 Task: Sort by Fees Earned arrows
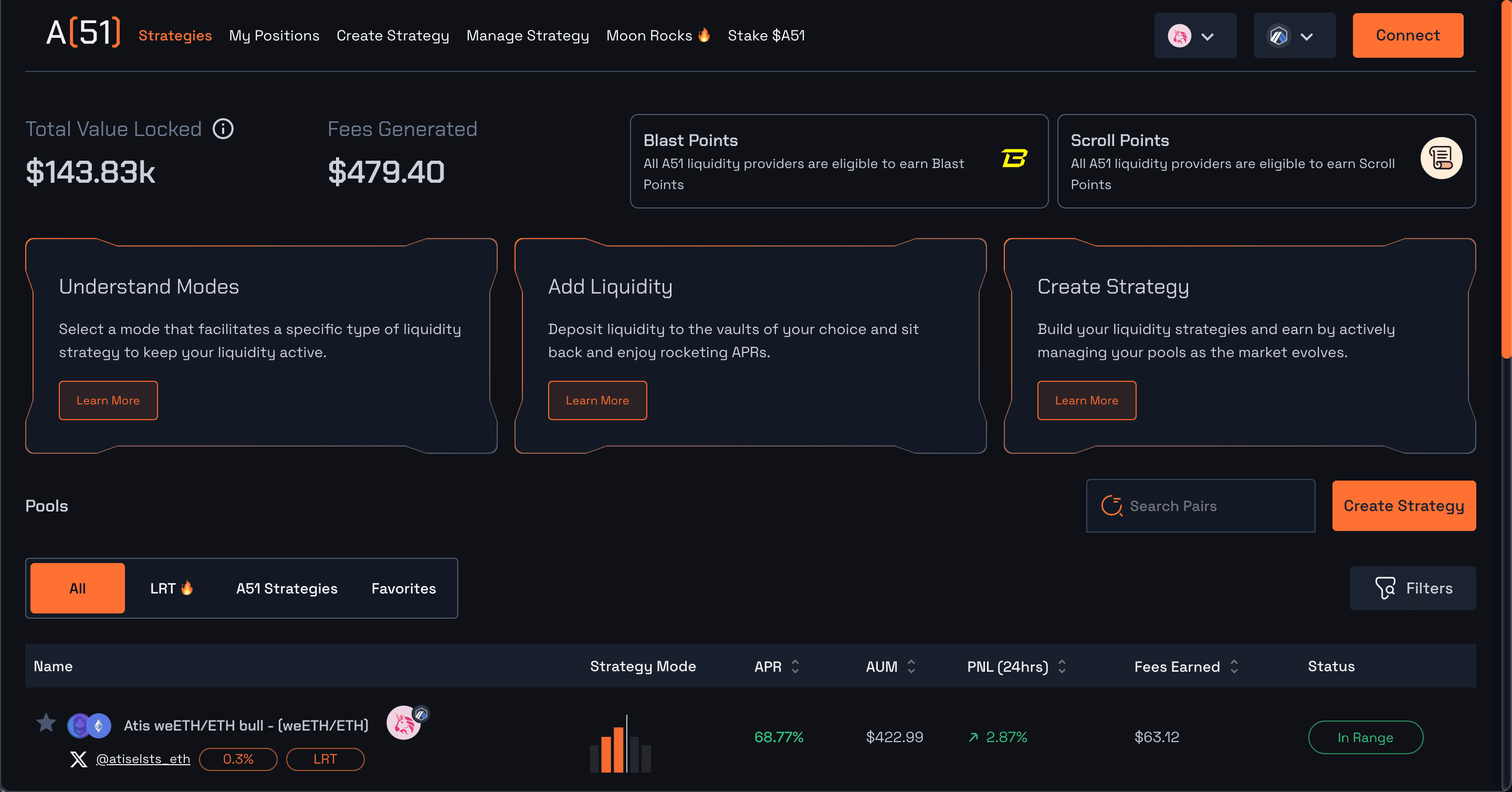1234,666
